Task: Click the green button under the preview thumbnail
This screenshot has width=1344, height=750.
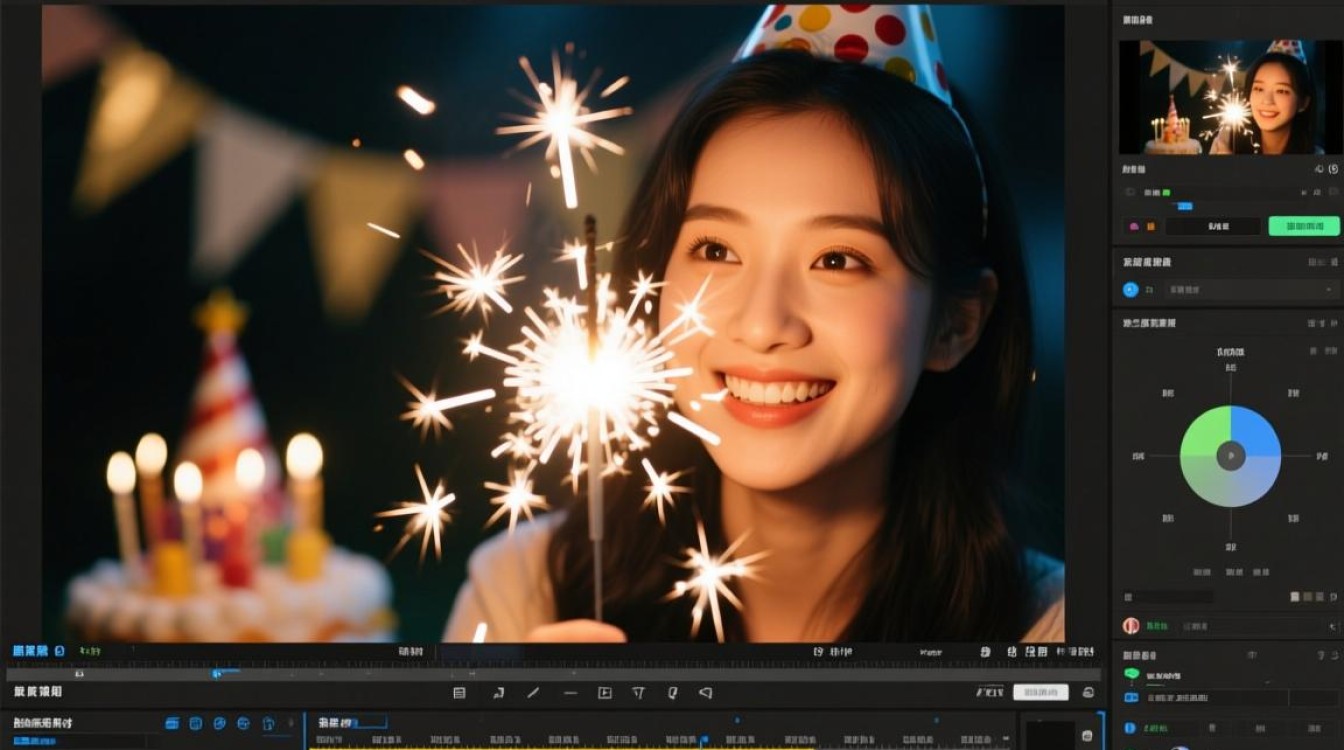Action: (1304, 226)
